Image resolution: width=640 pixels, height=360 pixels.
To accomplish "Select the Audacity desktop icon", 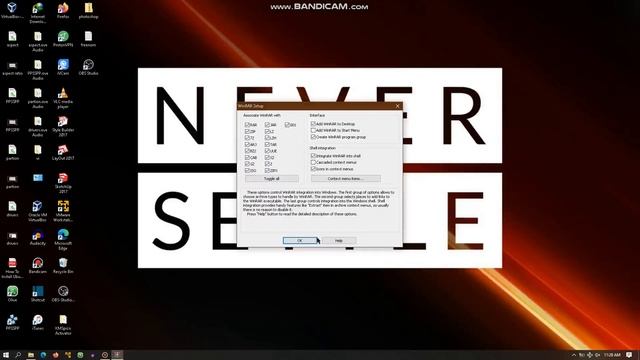I will 38,238.
